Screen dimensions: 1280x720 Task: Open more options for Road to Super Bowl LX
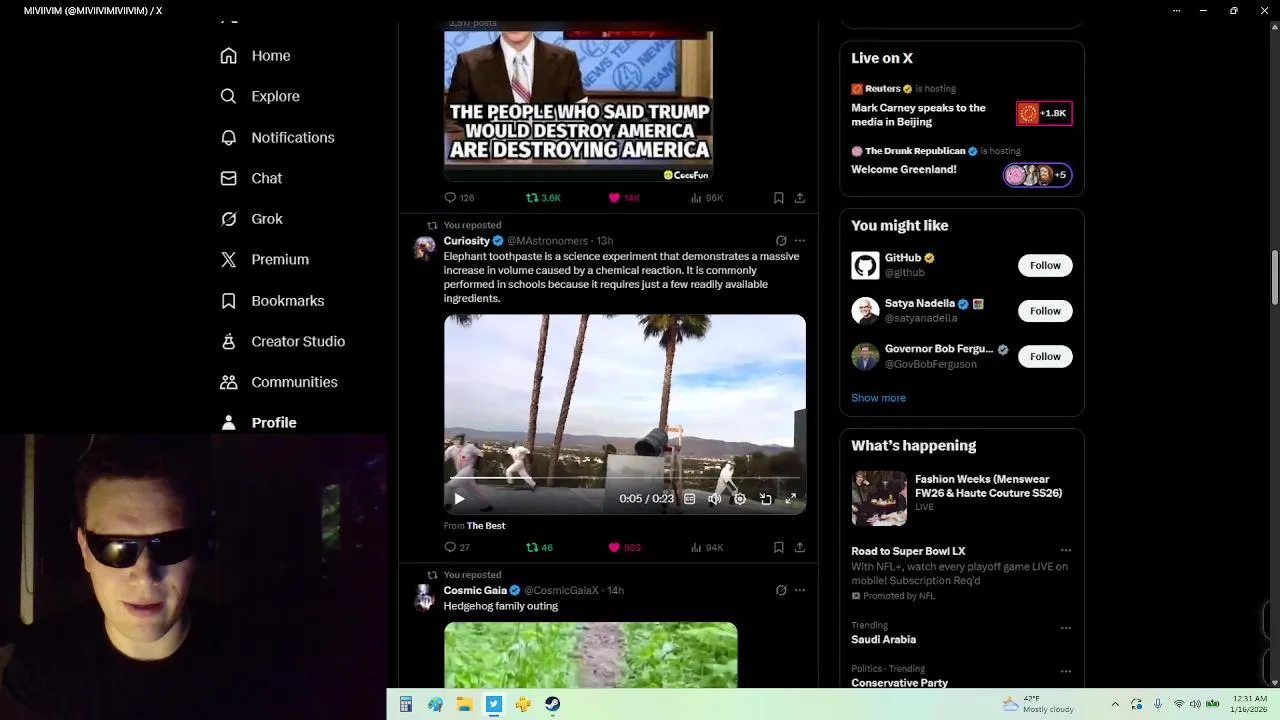[x=1066, y=551]
